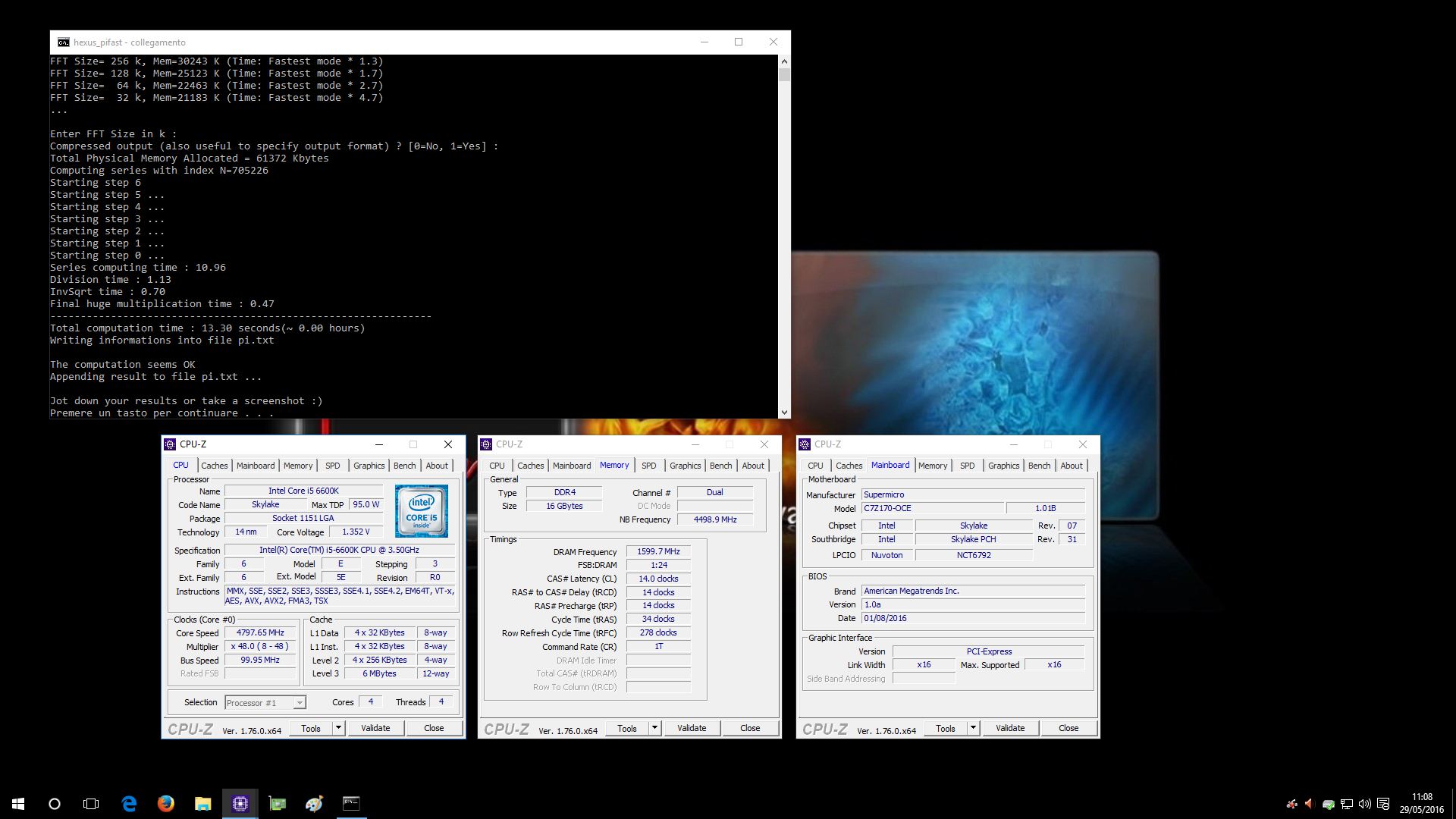Click the console vertical scrollbar thumb

coord(784,74)
